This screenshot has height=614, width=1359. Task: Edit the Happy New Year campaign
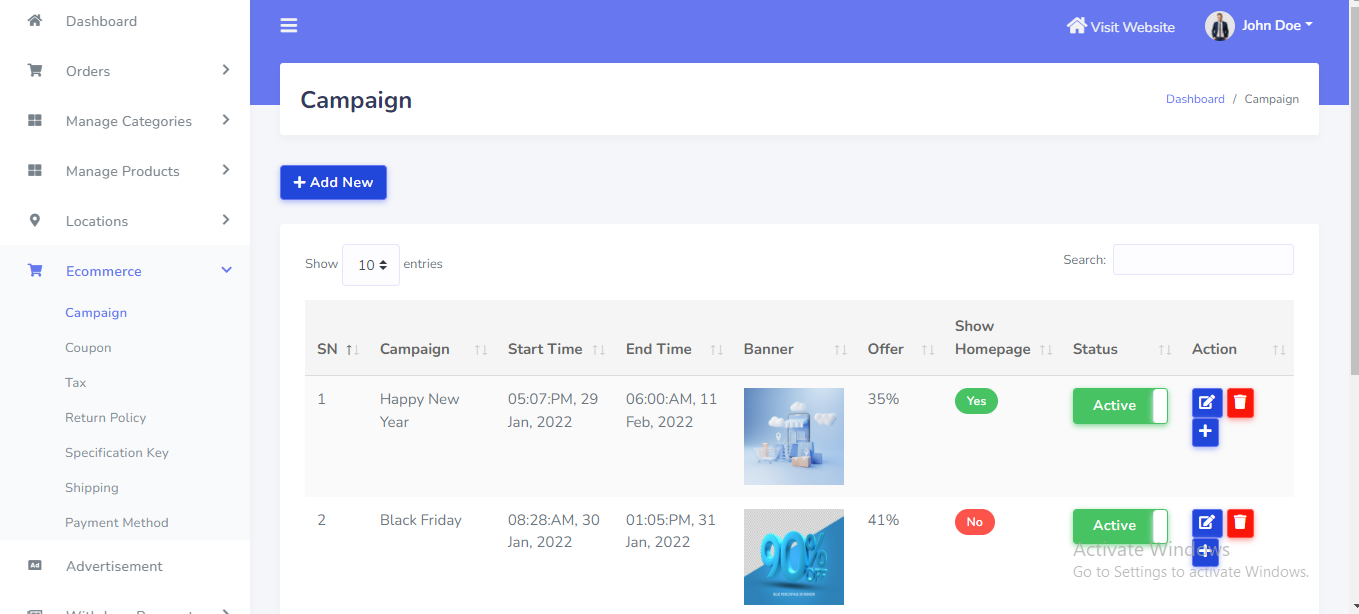pos(1207,403)
